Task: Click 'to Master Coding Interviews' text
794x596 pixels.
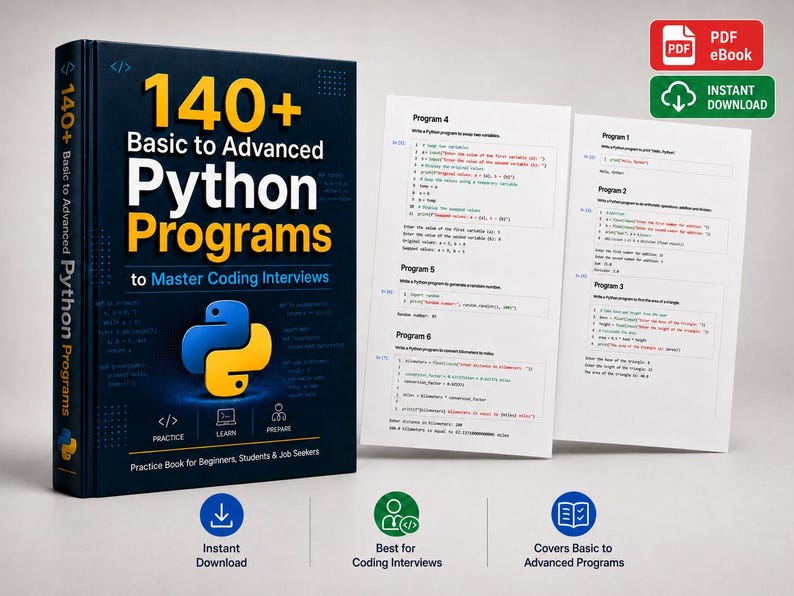Action: 230,278
